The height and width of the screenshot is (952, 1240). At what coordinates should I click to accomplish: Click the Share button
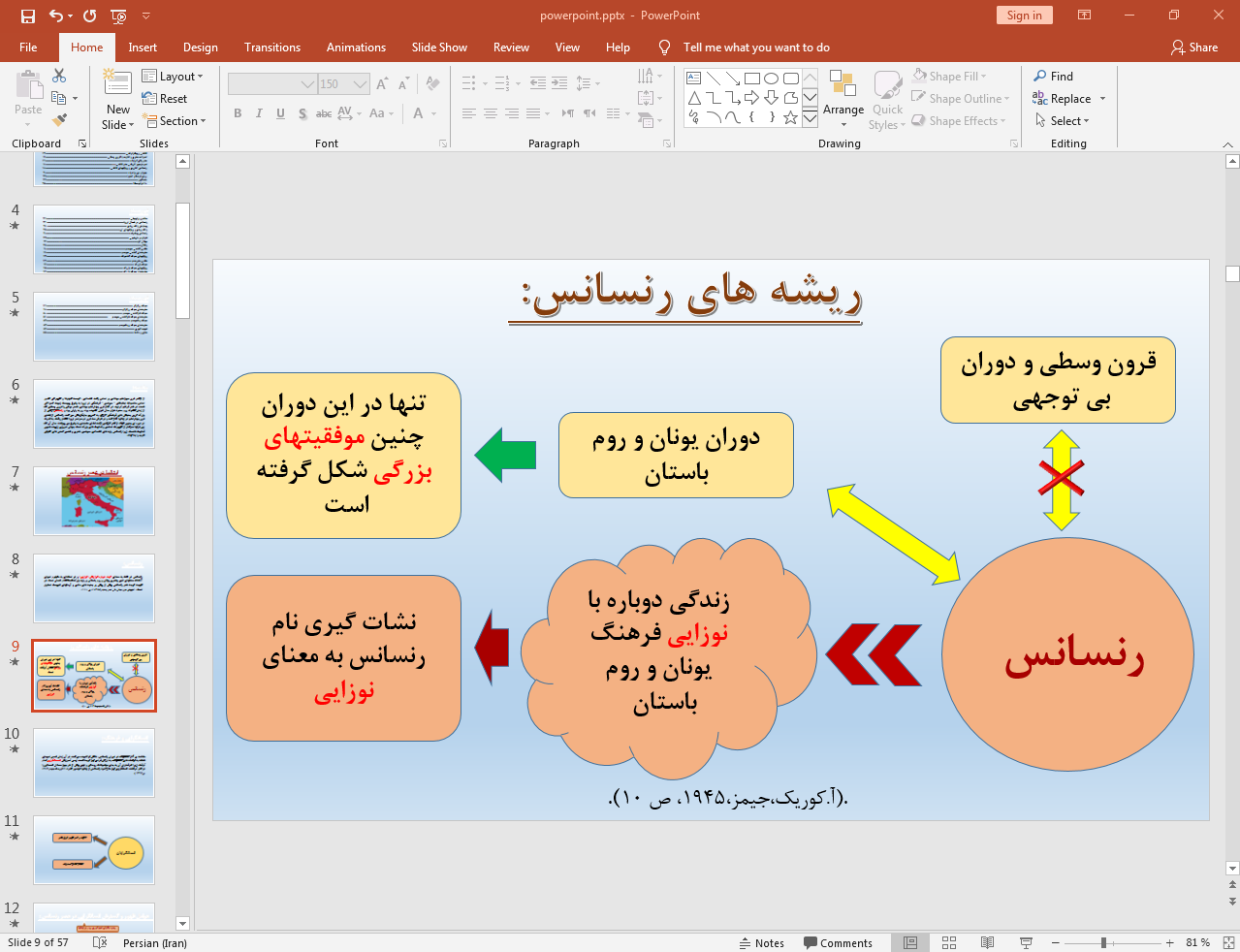(1193, 48)
